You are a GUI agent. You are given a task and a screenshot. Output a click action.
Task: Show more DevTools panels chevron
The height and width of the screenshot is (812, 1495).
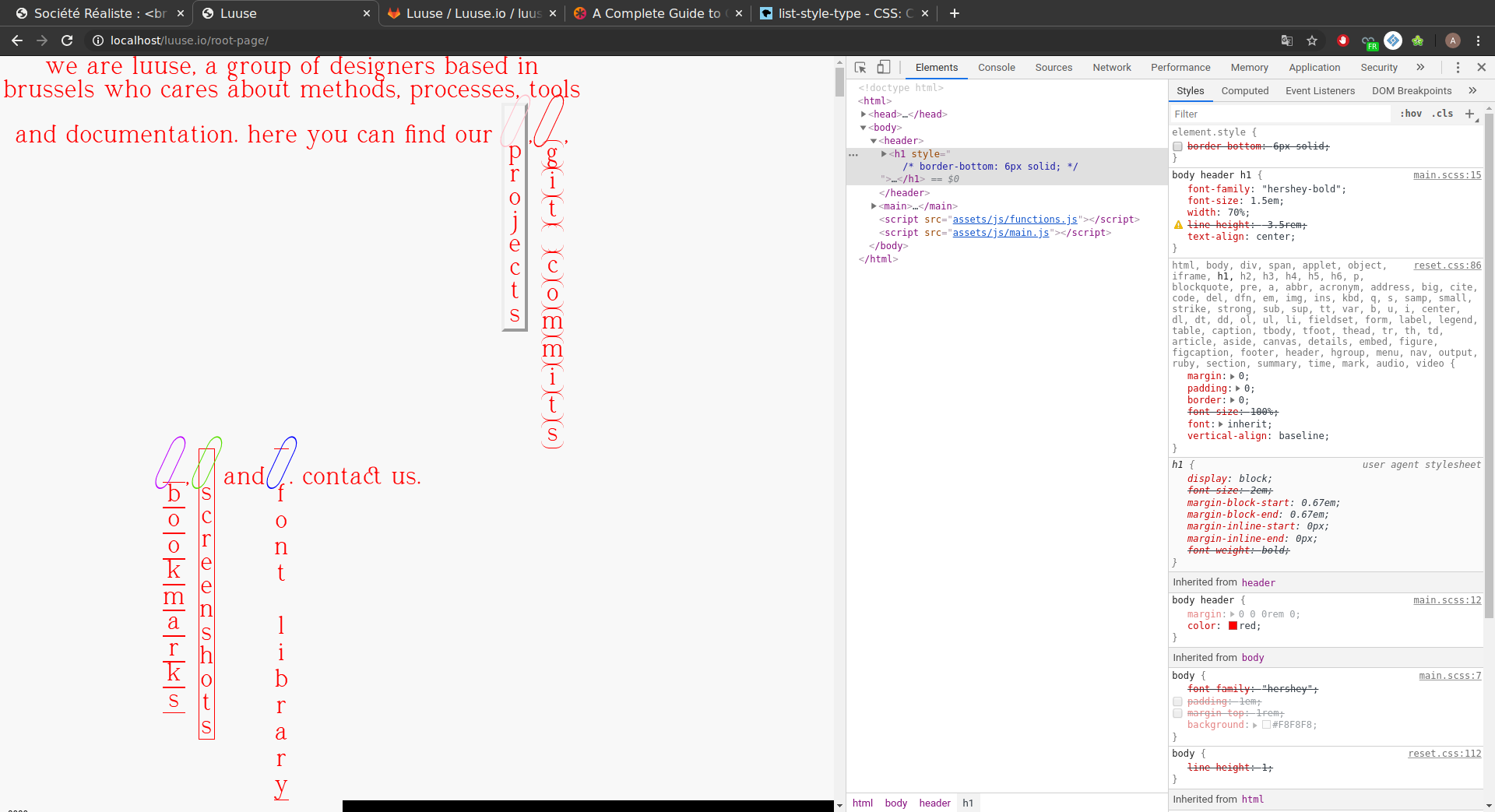[1420, 68]
